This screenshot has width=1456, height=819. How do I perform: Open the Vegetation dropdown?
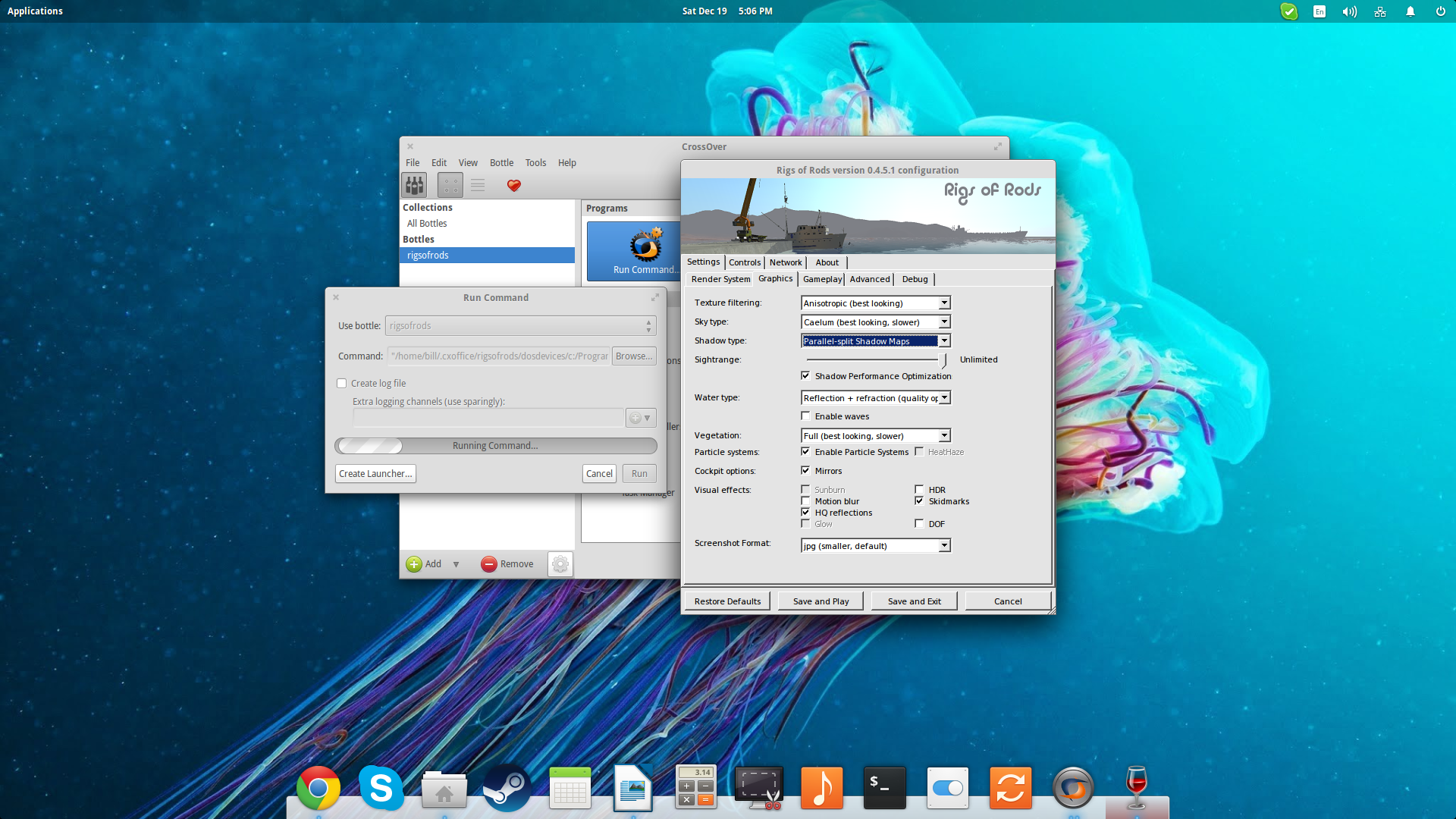coord(876,435)
